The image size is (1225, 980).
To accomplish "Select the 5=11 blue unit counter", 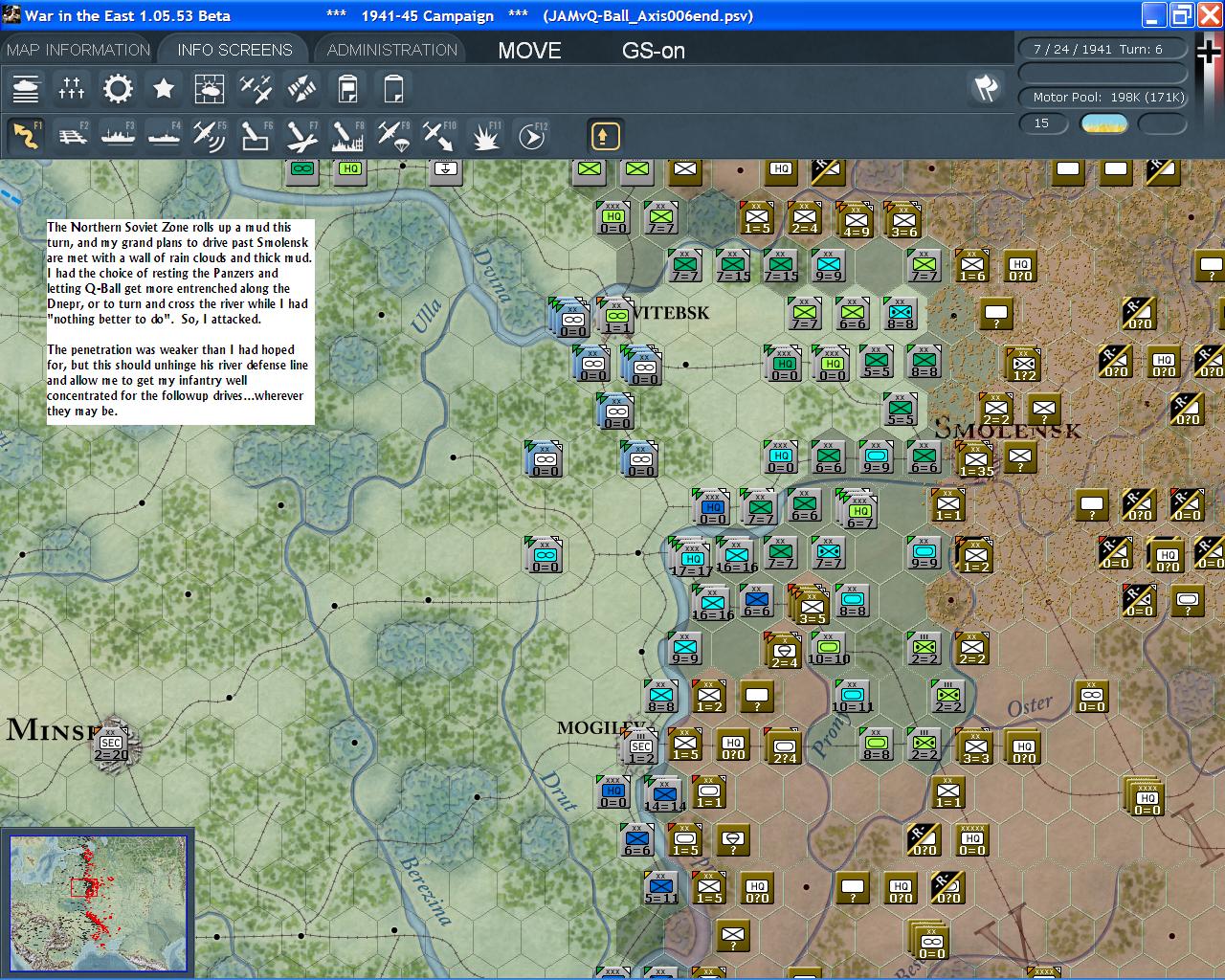I will point(661,887).
